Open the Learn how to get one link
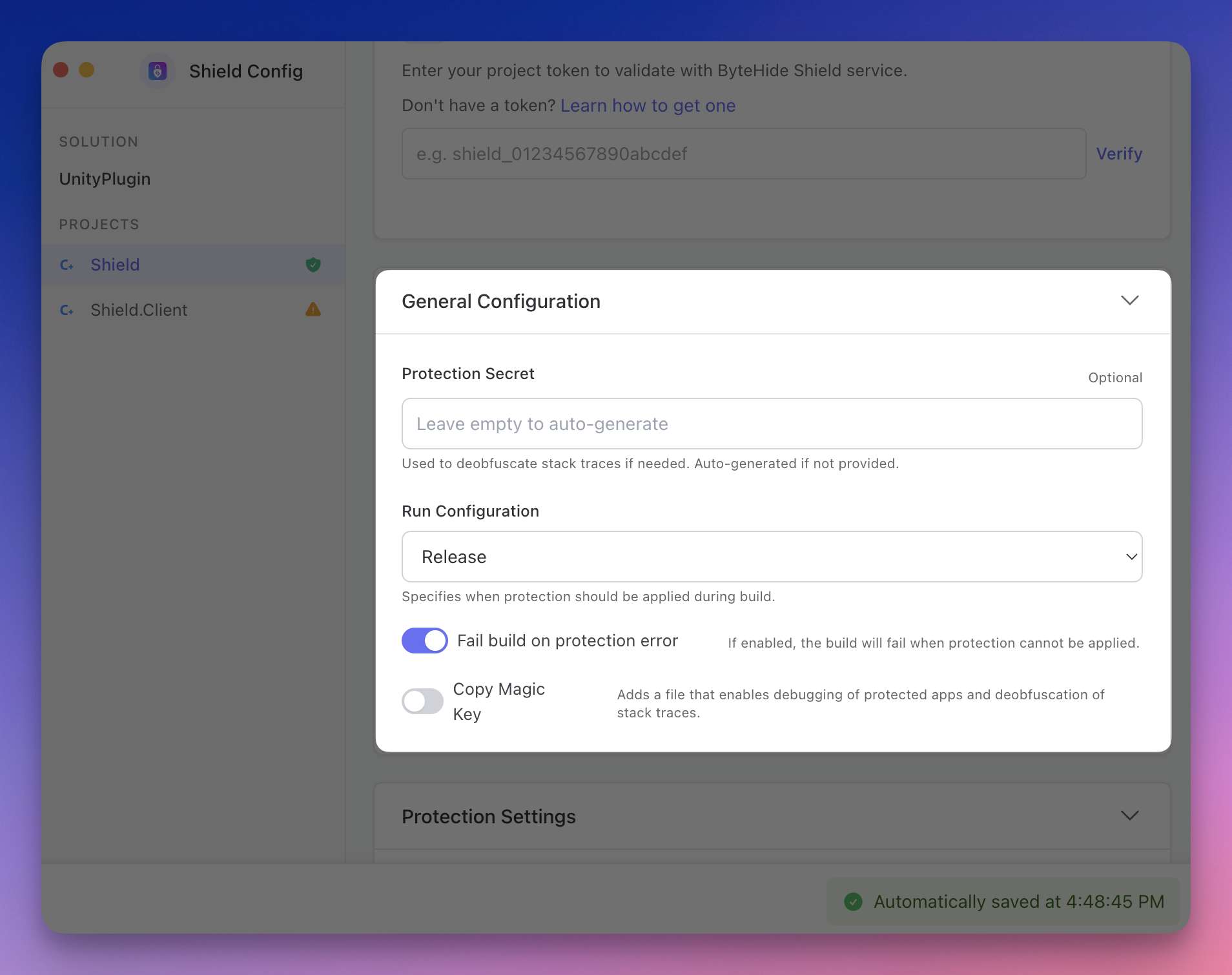1232x975 pixels. [648, 105]
